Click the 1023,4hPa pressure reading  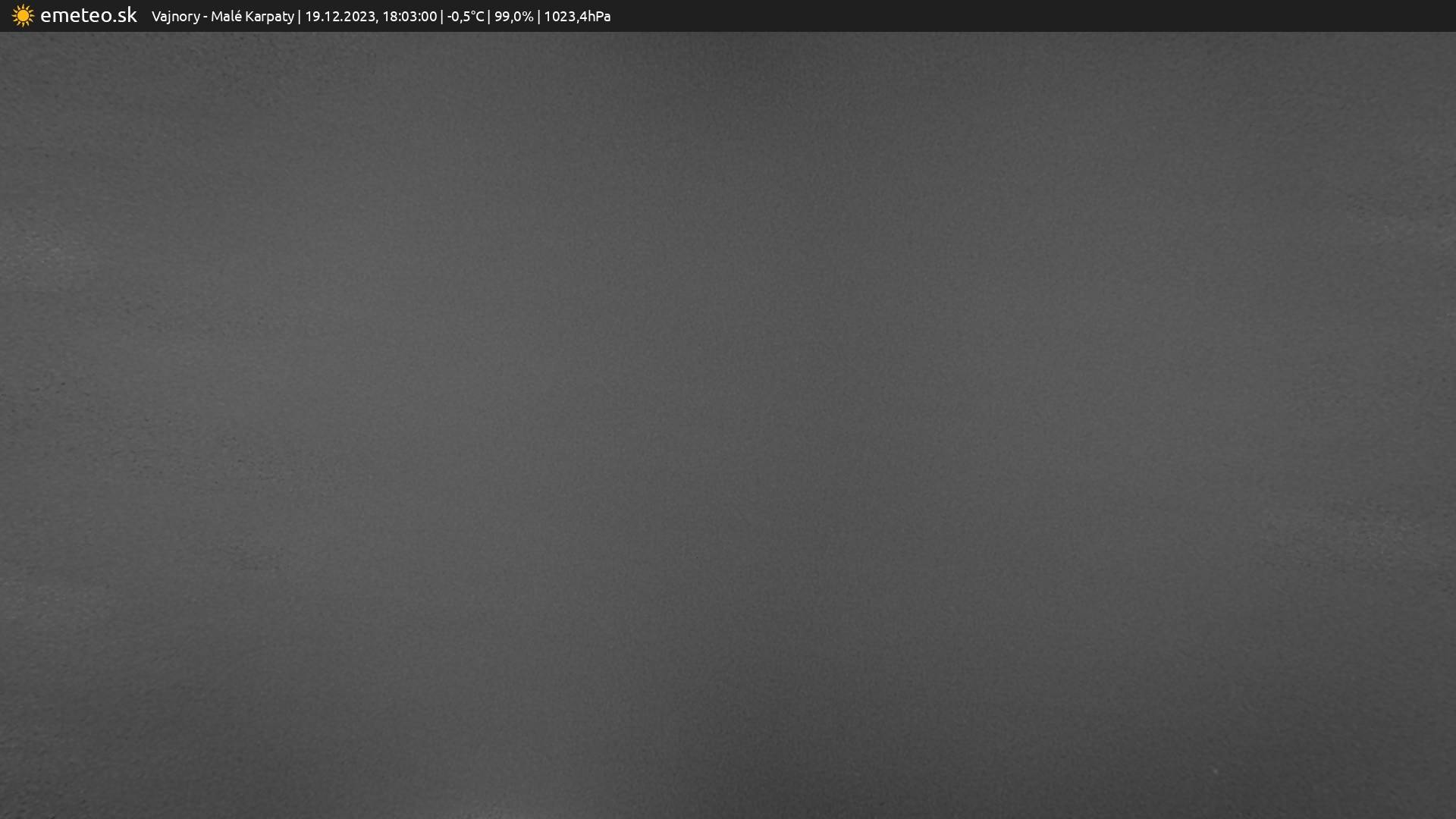pos(576,17)
